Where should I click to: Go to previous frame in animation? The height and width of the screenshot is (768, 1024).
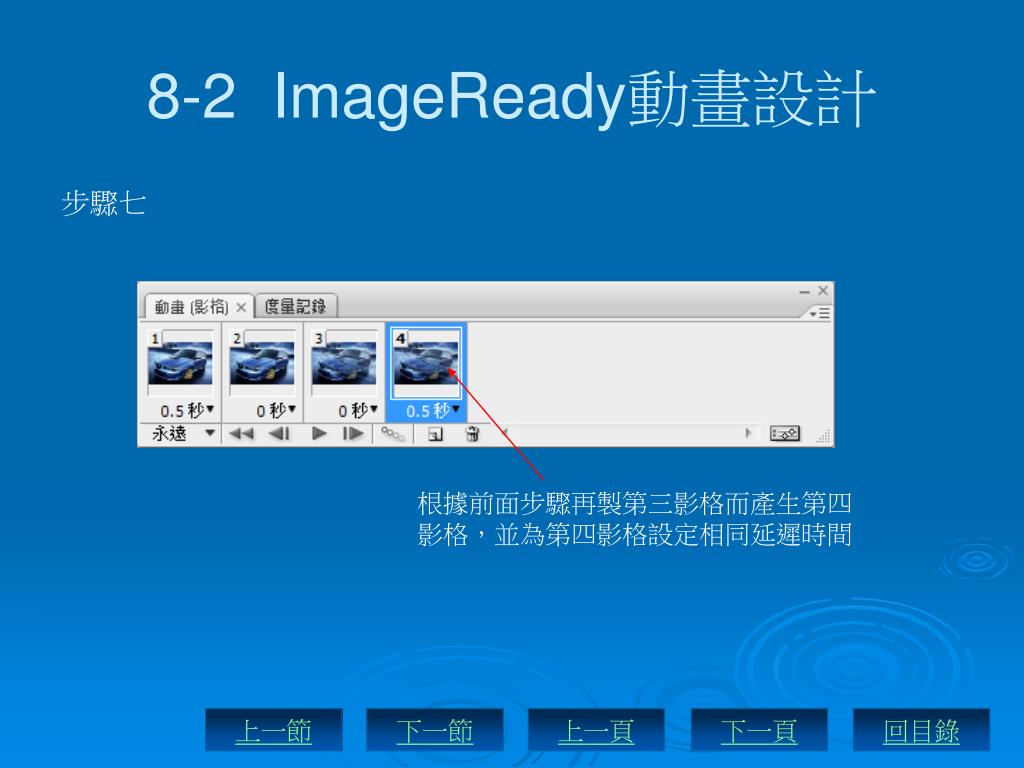point(280,434)
